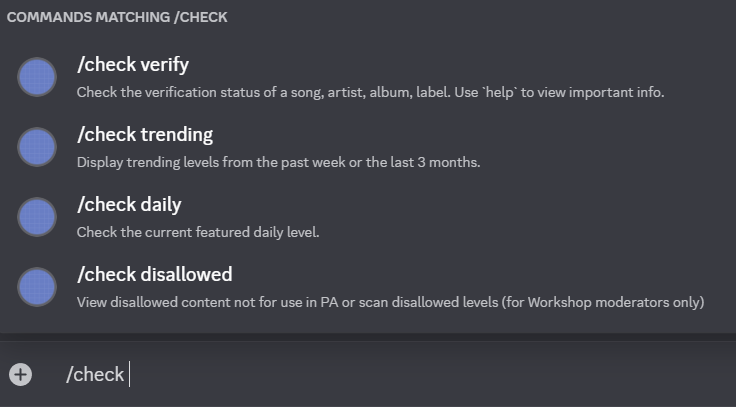Select the /check verify command

132,65
